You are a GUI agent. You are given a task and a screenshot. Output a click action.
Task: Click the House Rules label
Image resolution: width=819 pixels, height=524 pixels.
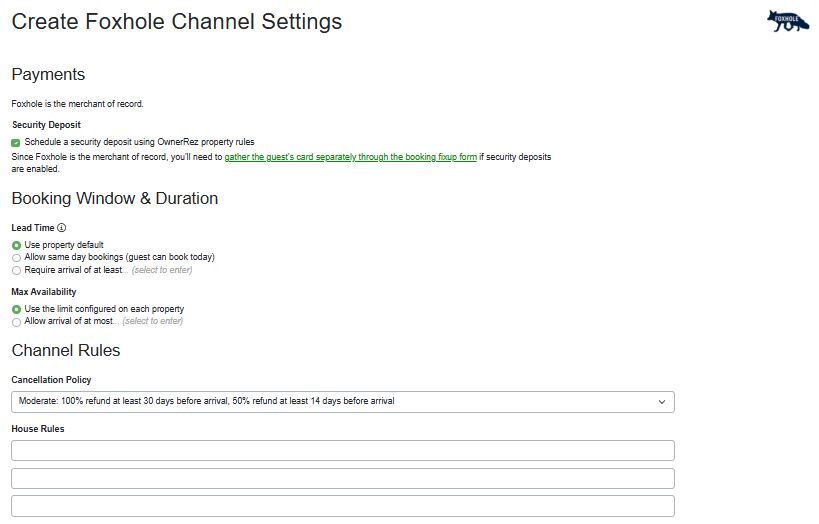pyautogui.click(x=38, y=429)
